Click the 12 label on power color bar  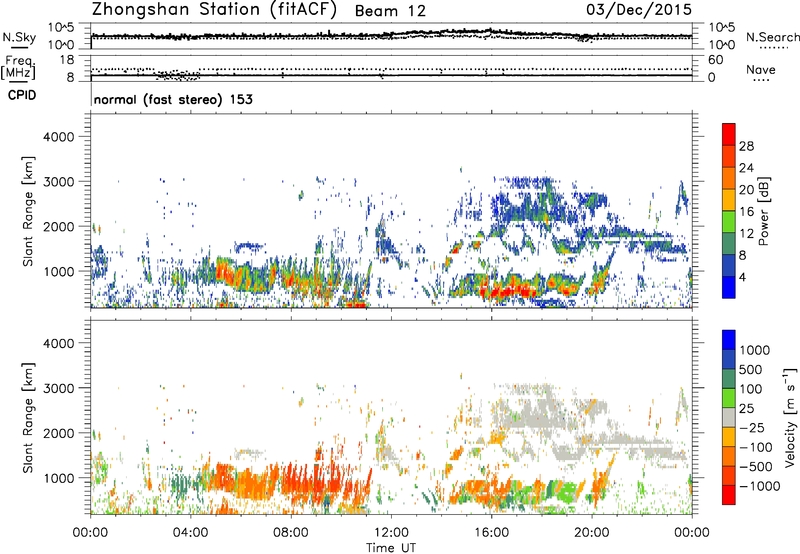(x=746, y=234)
